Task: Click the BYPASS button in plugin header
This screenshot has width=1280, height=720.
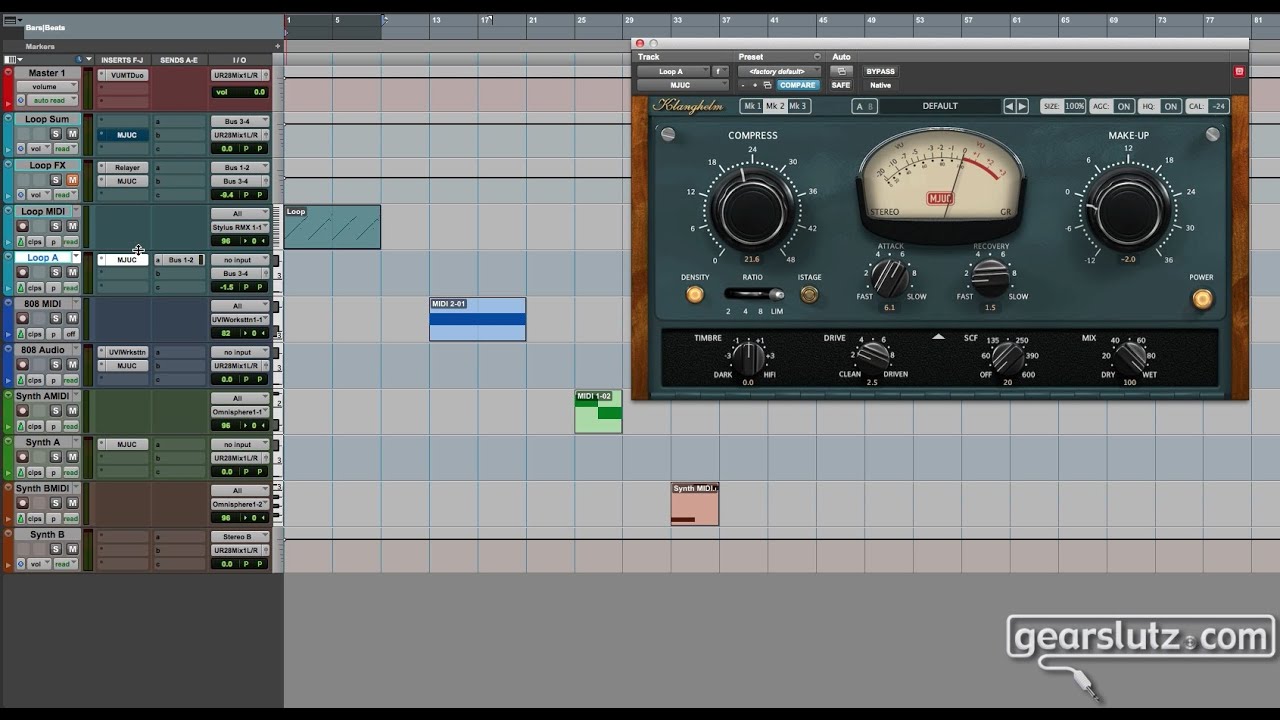Action: (880, 71)
